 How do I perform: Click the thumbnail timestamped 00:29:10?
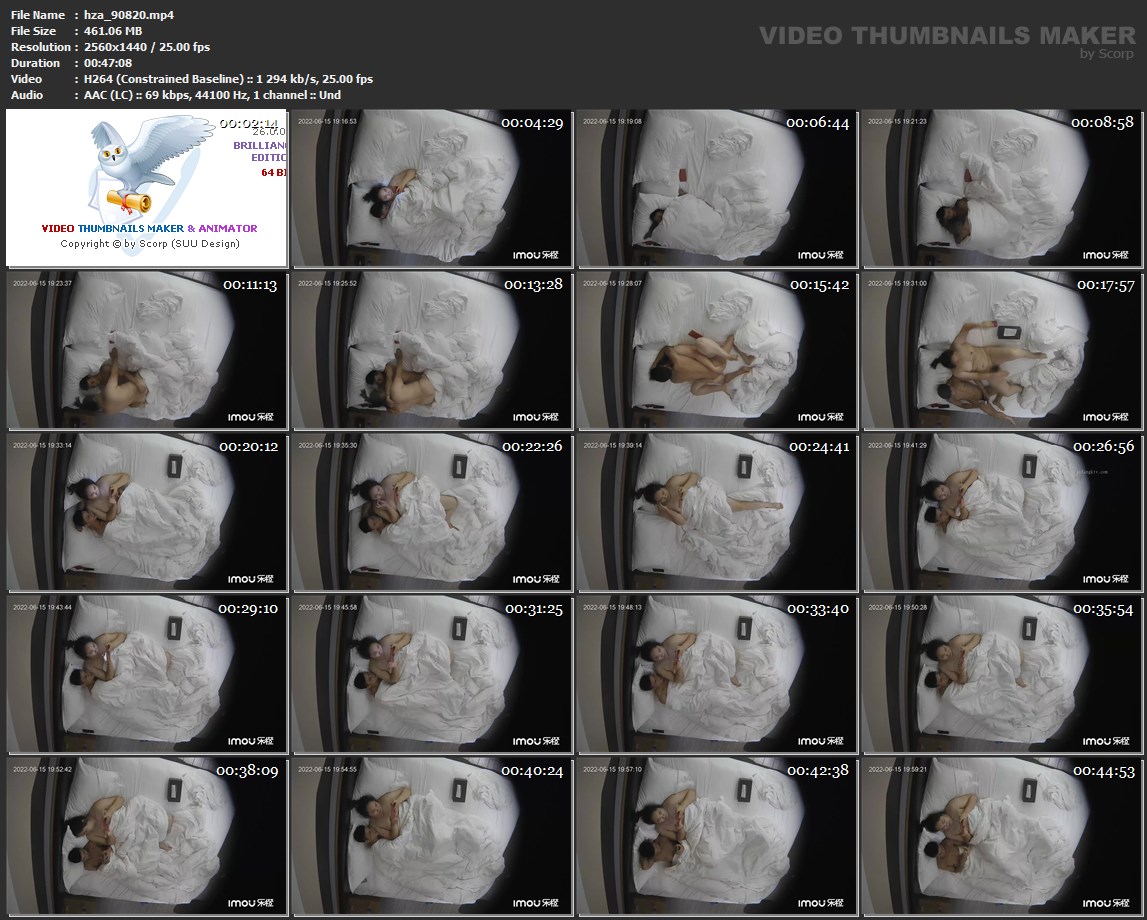(147, 674)
